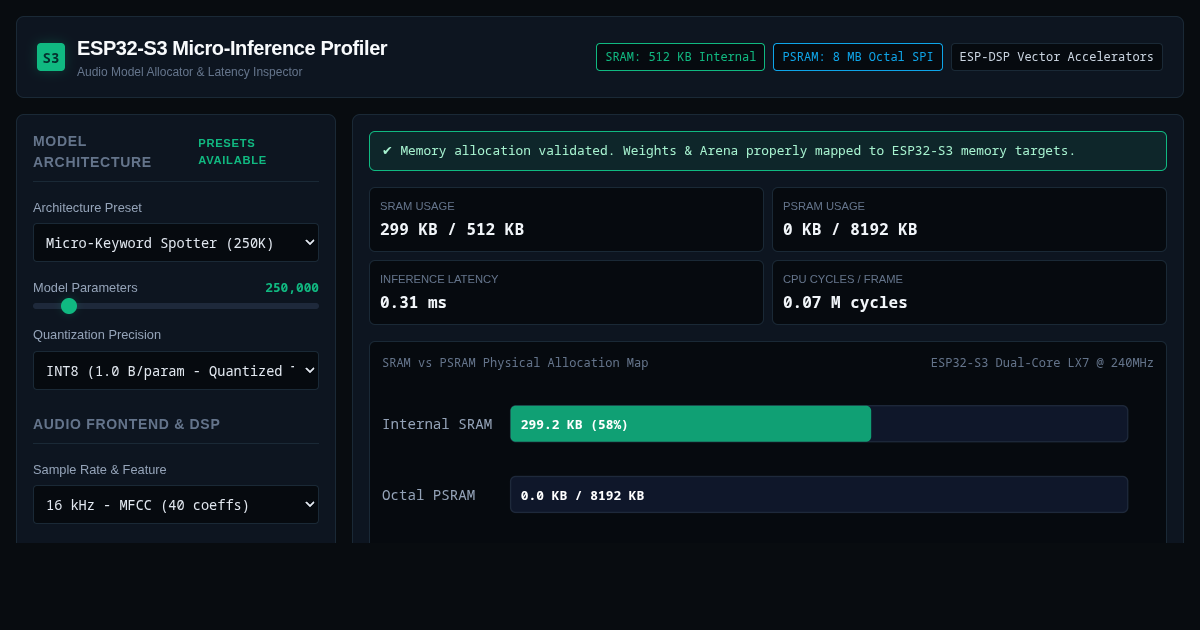Click the Inference Latency card
Screen dimensions: 1200x630
(566, 292)
